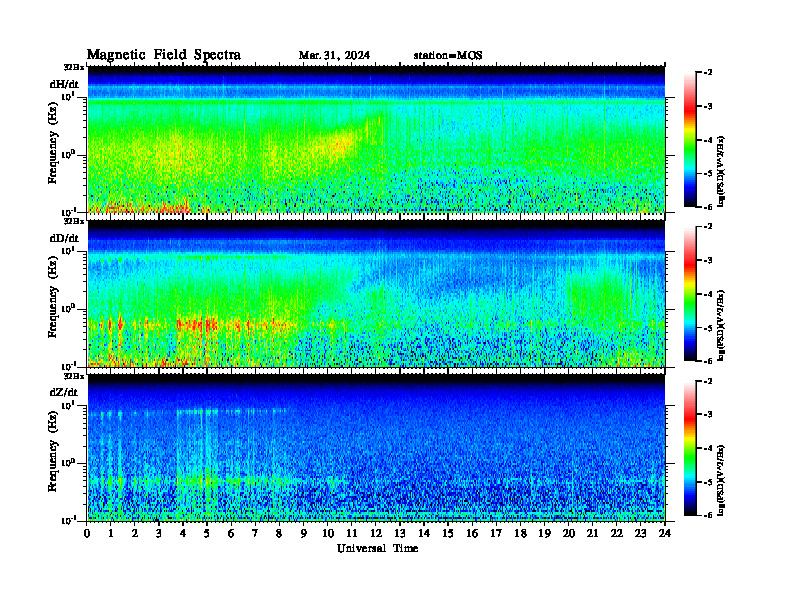Viewport: 792px width, 612px height.
Task: Open the dD/dt spectrogram plot
Action: point(376,294)
